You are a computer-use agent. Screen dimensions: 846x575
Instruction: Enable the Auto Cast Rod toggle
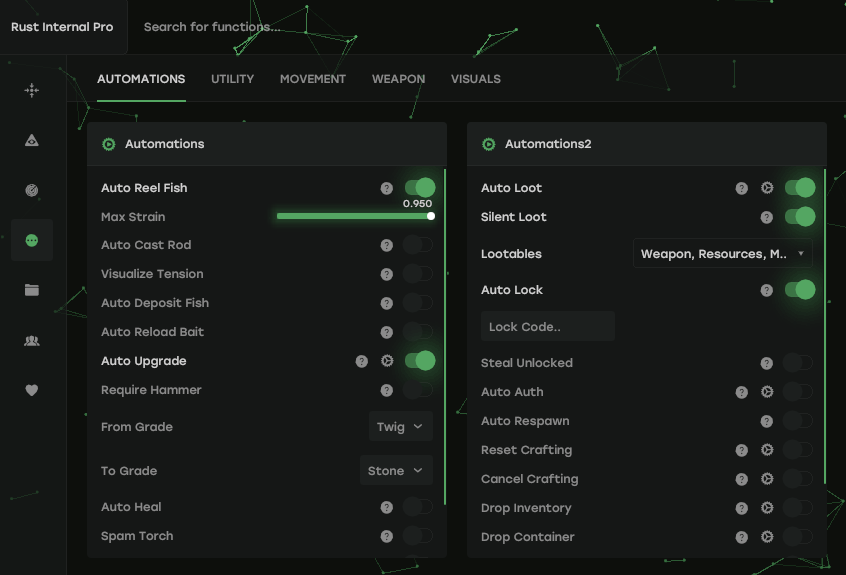[x=418, y=245]
